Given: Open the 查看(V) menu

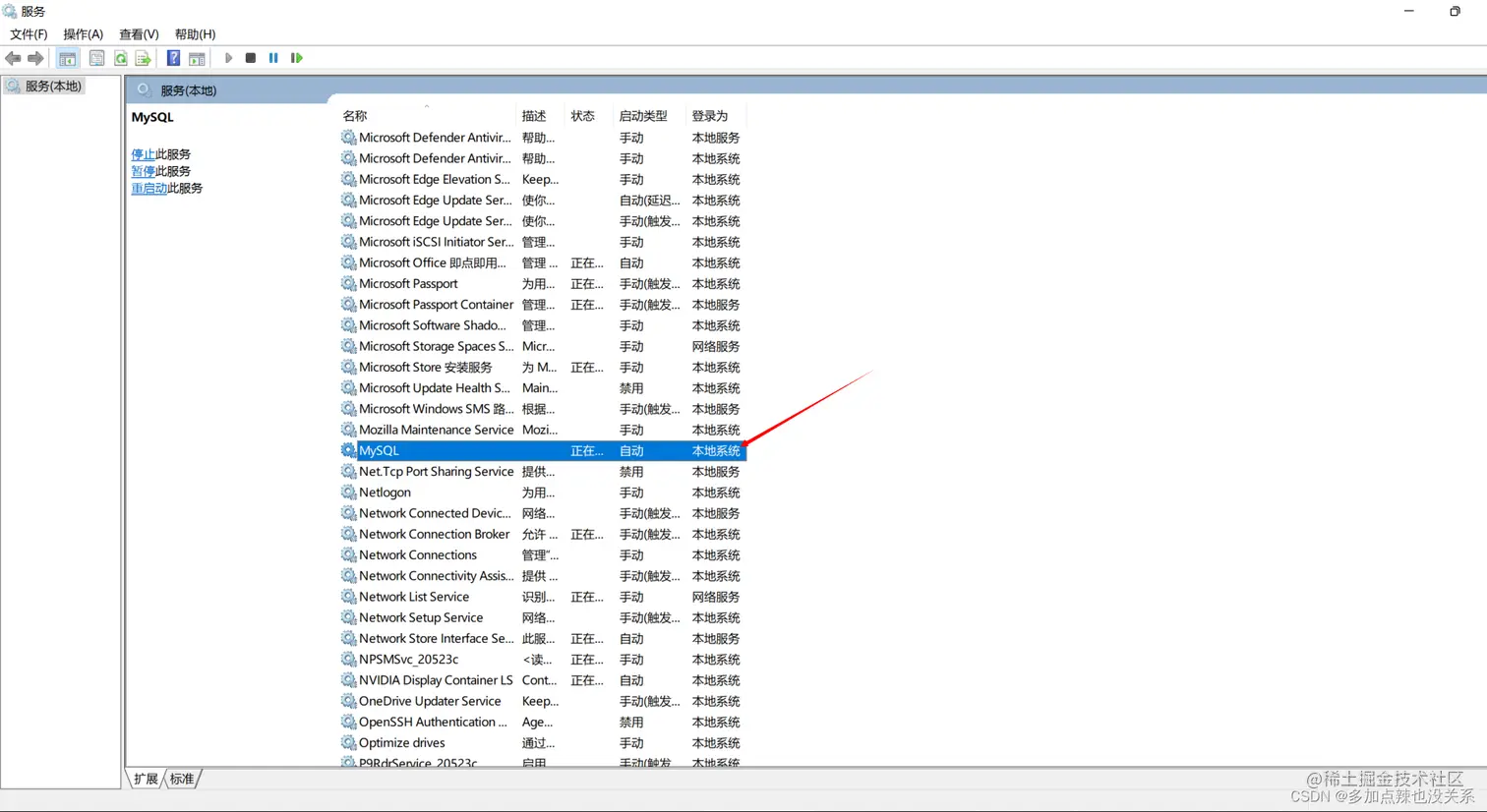Looking at the screenshot, I should pos(139,34).
